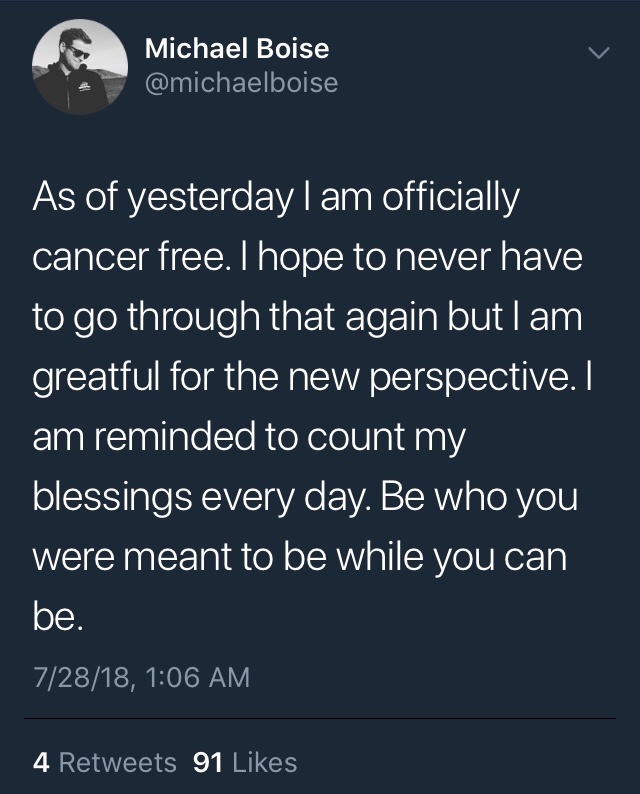View the 4 Retweets list
Viewport: 640px width, 794px height.
105,763
